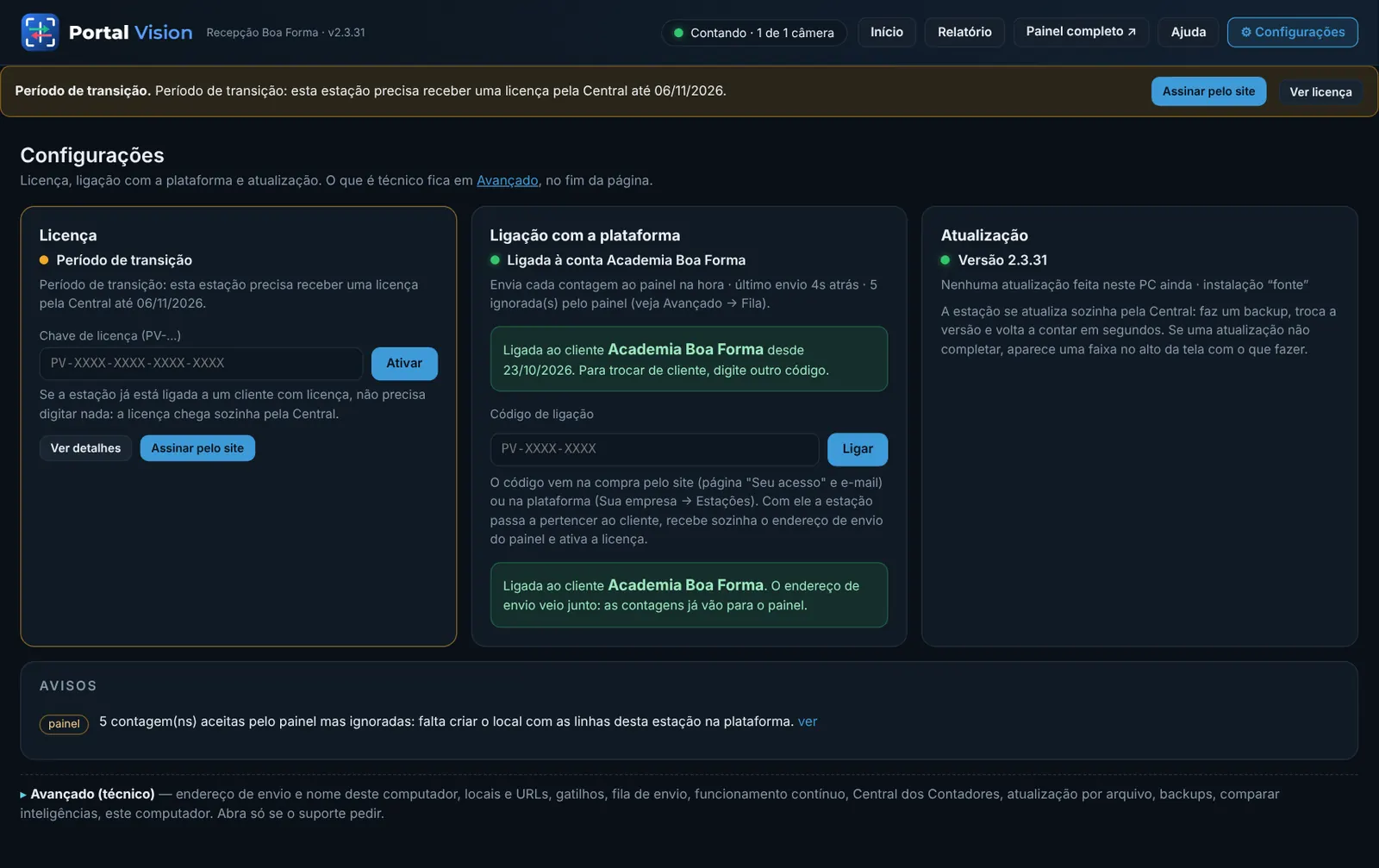The width and height of the screenshot is (1379, 868).
Task: Click the orange Período de transição status dot
Action: (x=44, y=260)
